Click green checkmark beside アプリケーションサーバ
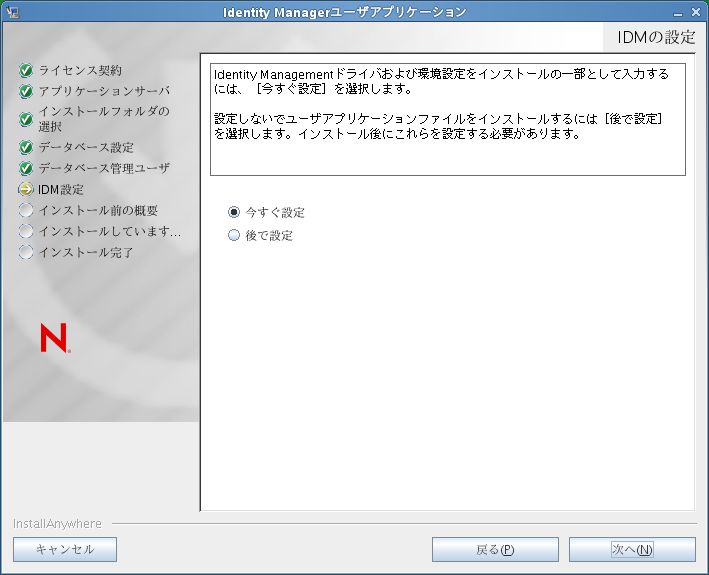This screenshot has height=575, width=709. (x=26, y=91)
